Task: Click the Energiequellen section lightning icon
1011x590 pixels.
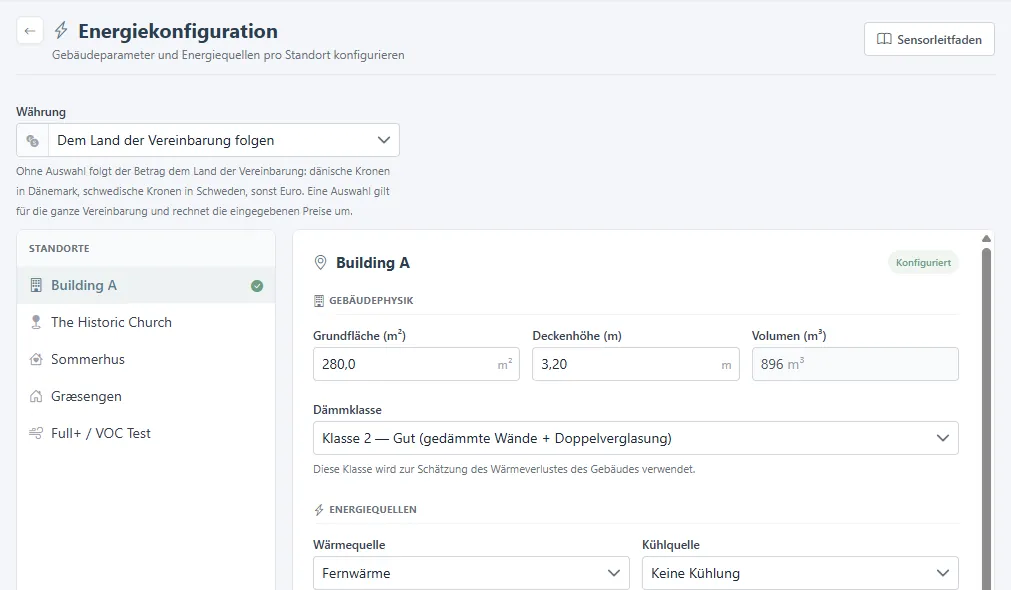Action: tap(319, 509)
